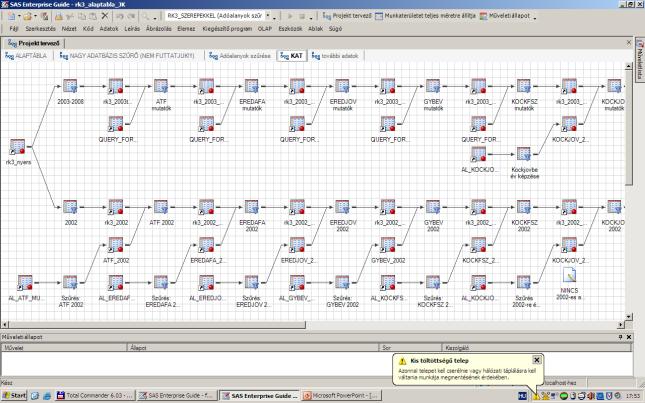Image resolution: width=645 pixels, height=403 pixels.
Task: Switch to the Adóalanyok szűrése tab
Action: click(x=240, y=56)
